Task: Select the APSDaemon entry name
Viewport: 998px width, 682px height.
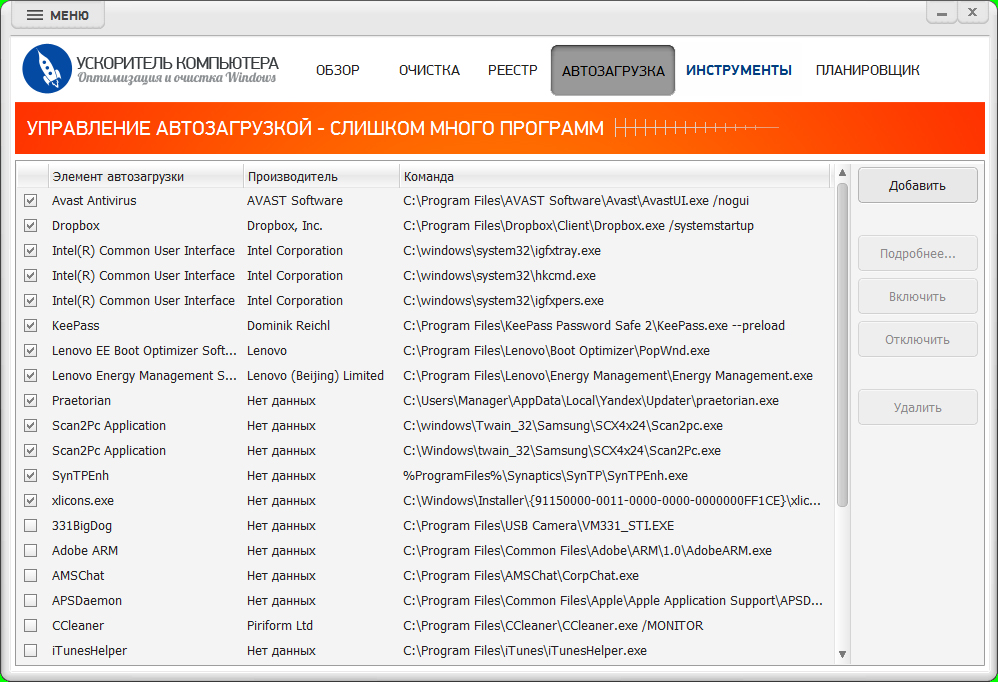Action: (x=87, y=601)
